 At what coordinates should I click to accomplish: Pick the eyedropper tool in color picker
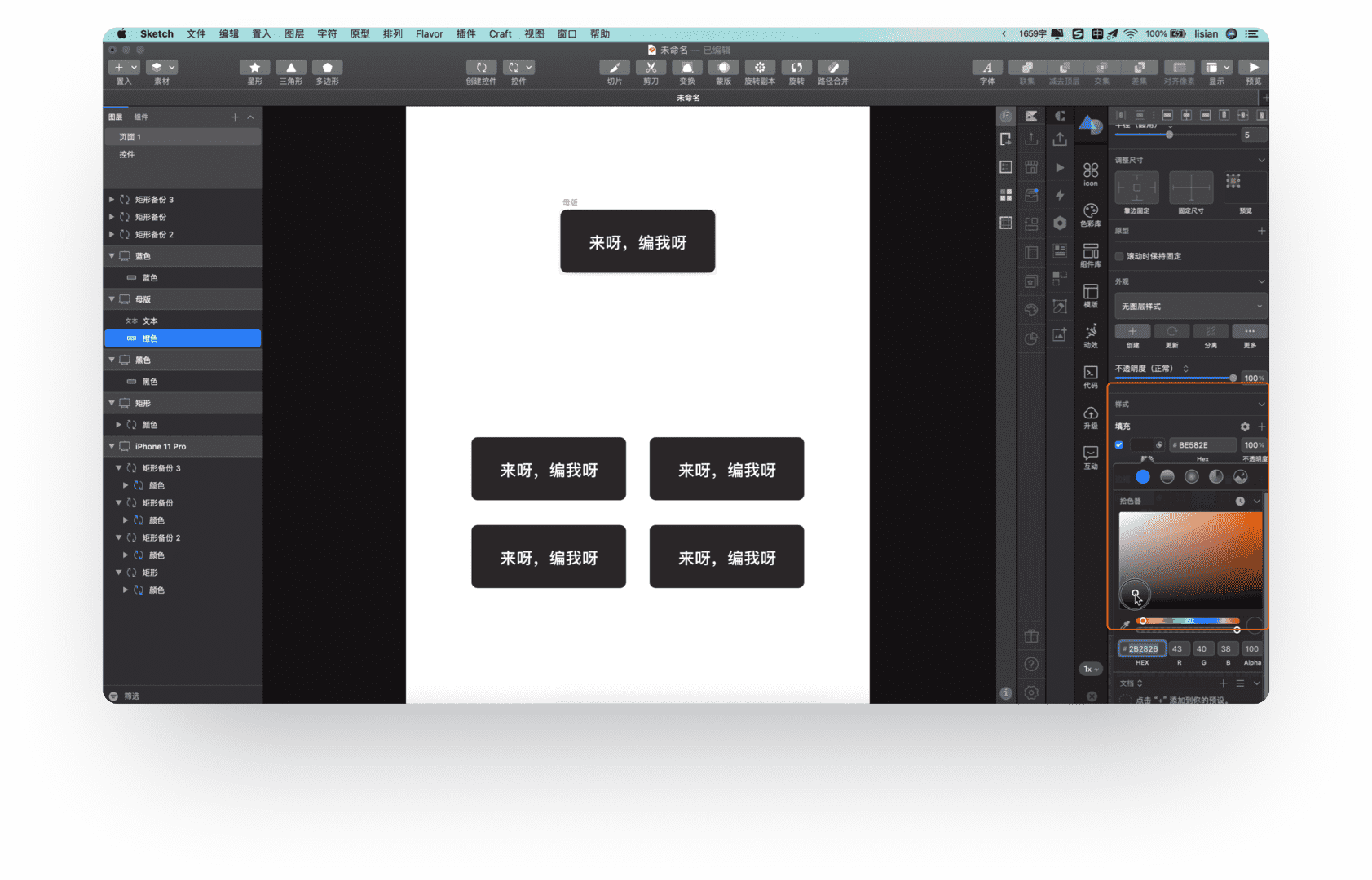coord(1126,625)
